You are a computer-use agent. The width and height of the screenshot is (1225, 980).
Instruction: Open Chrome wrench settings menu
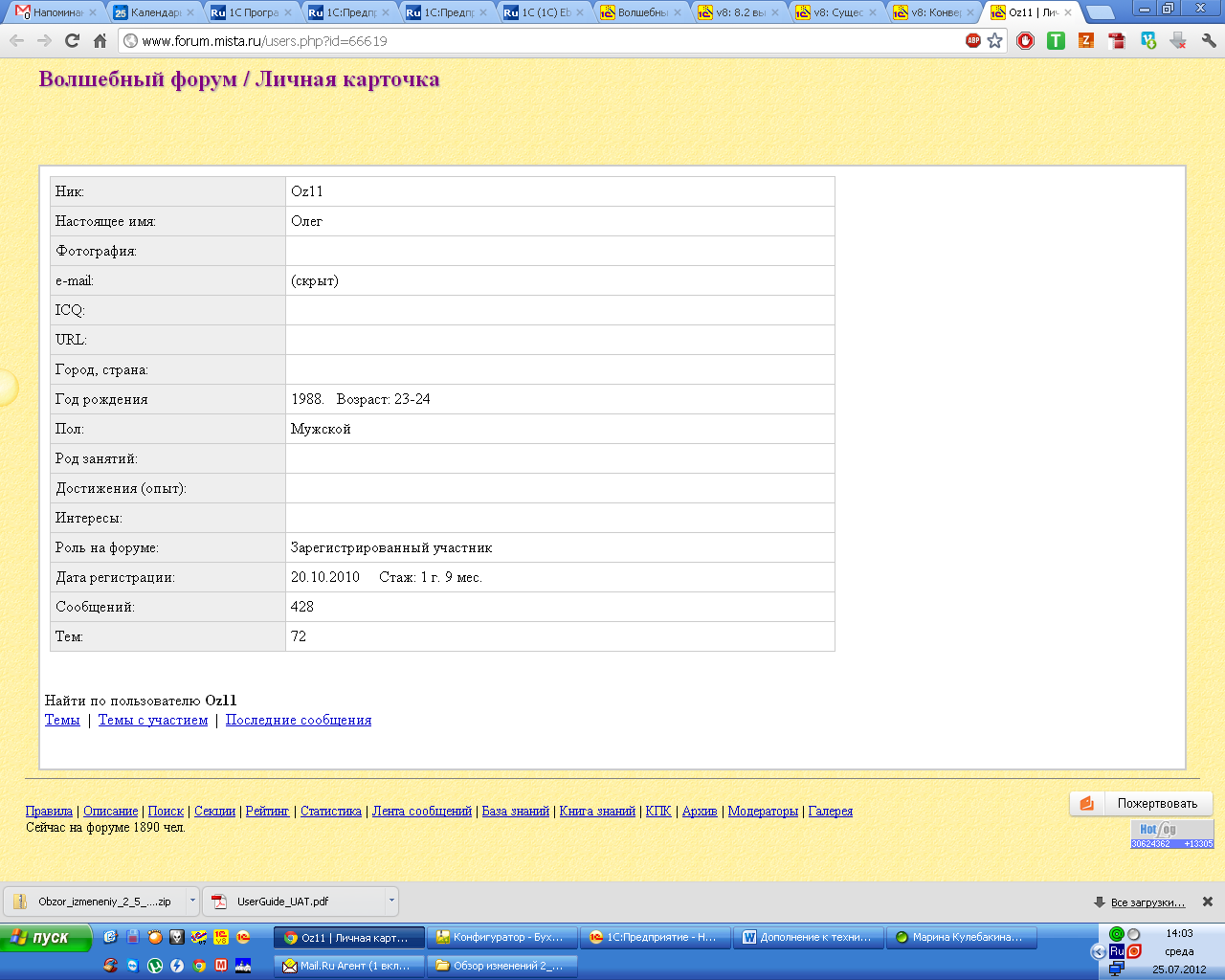1209,40
